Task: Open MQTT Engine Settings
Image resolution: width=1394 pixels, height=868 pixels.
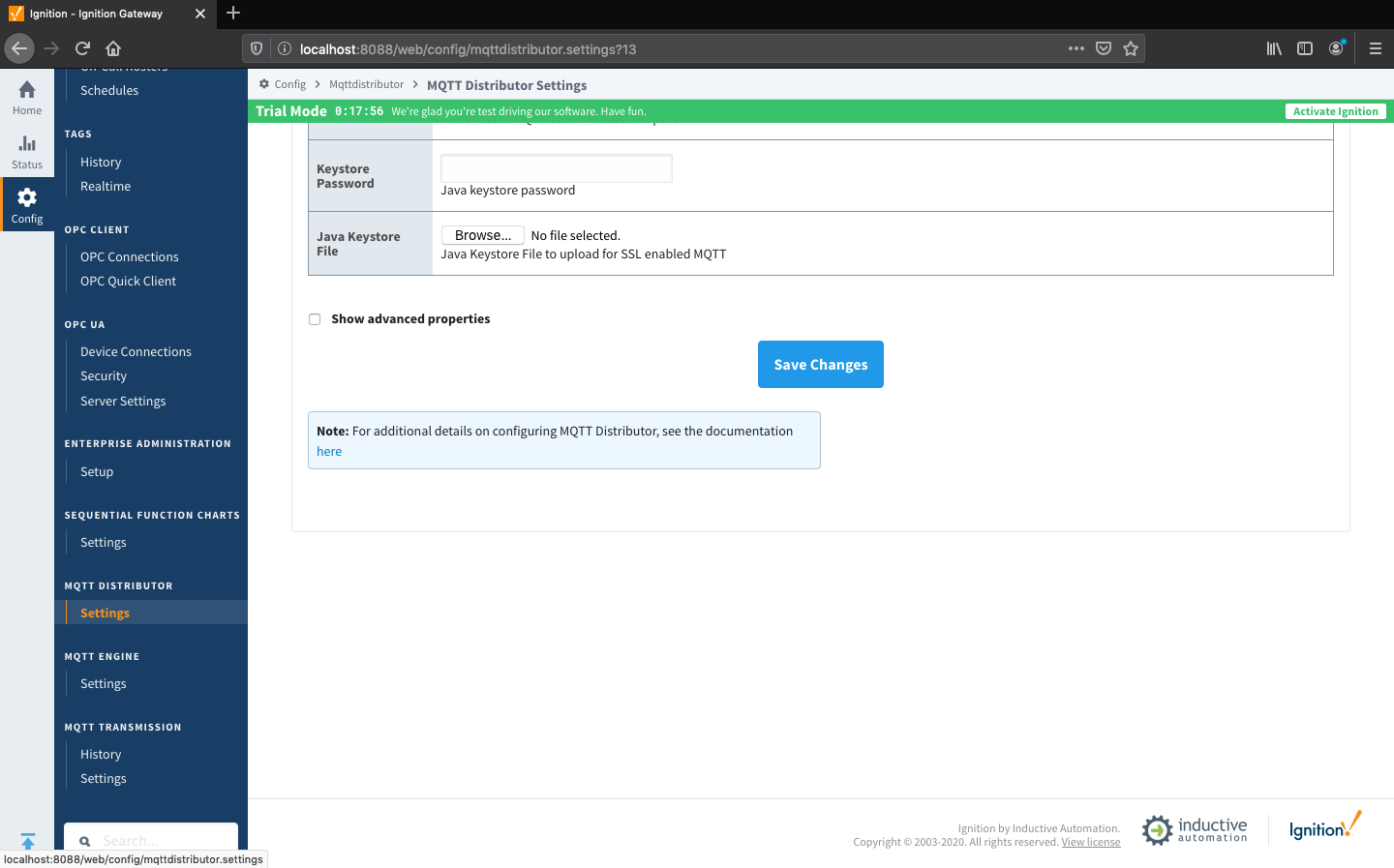Action: (x=104, y=683)
